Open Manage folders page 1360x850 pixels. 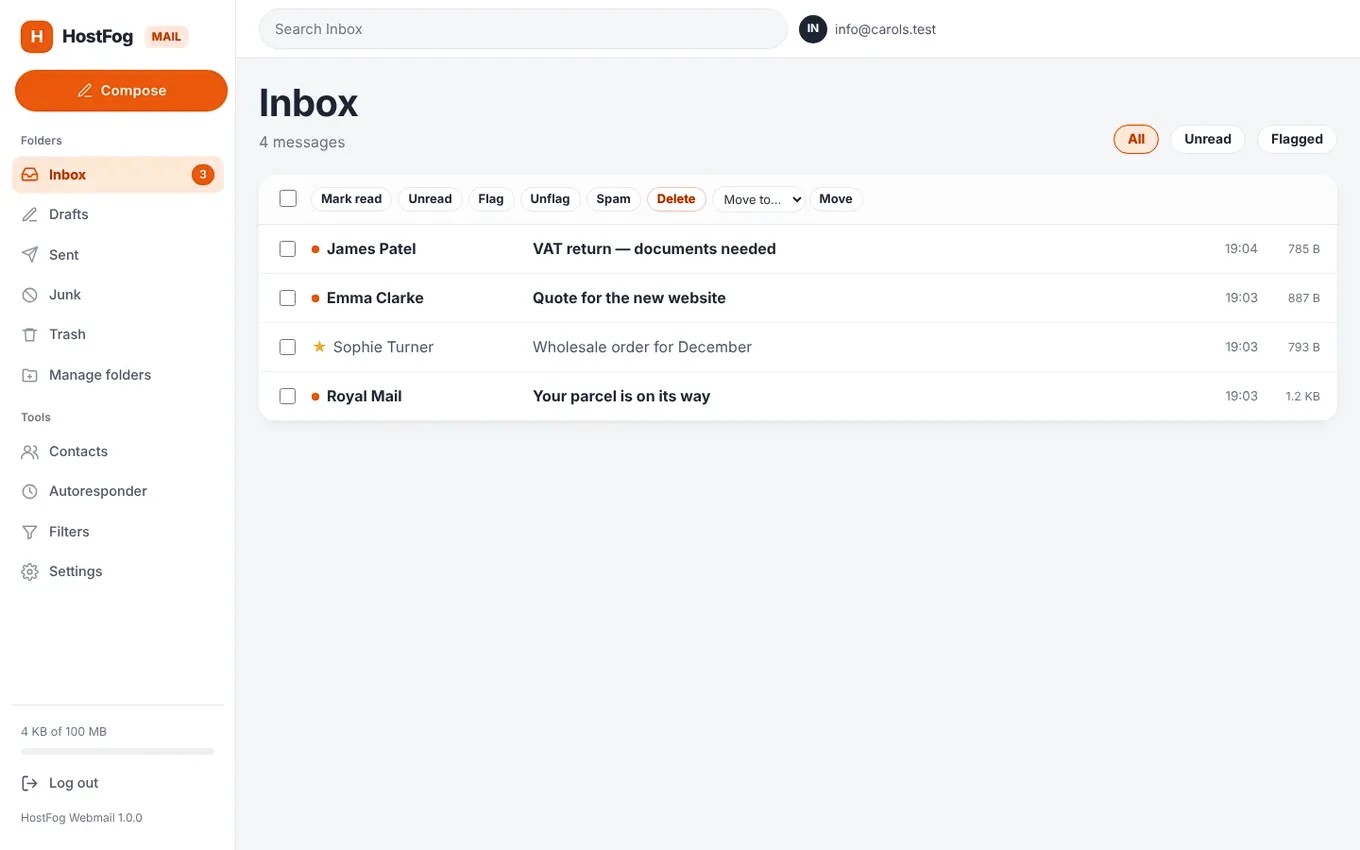(x=118, y=375)
